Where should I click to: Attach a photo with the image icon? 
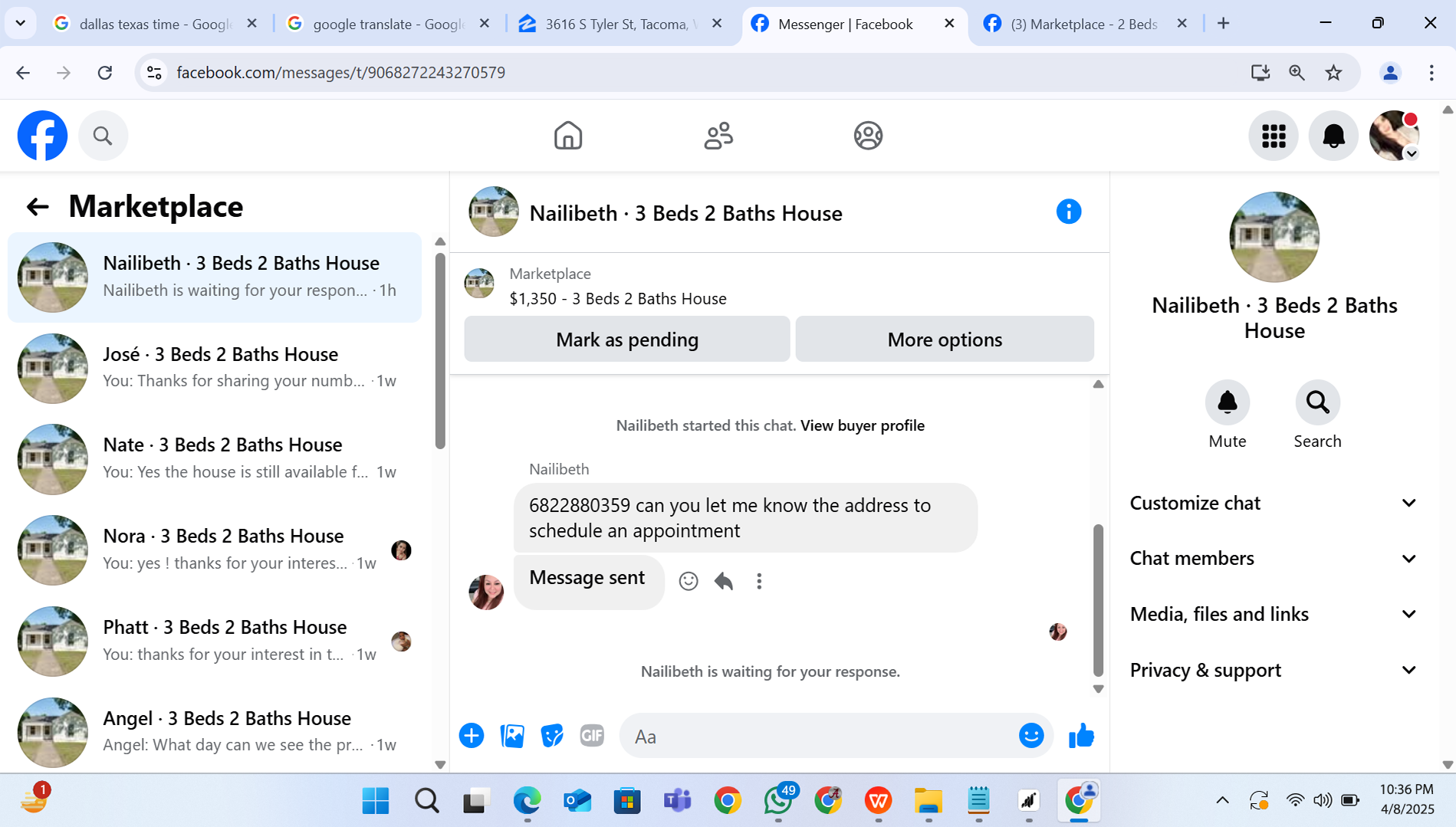click(512, 736)
